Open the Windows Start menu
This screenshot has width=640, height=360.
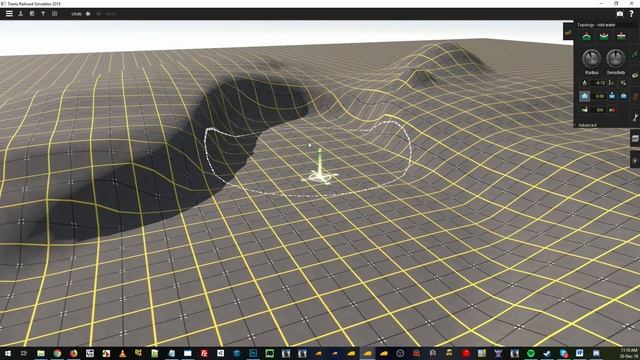click(x=8, y=353)
